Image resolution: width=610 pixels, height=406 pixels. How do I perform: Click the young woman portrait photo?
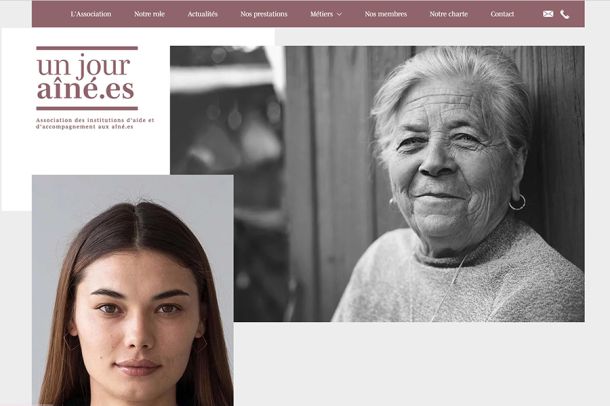[133, 290]
